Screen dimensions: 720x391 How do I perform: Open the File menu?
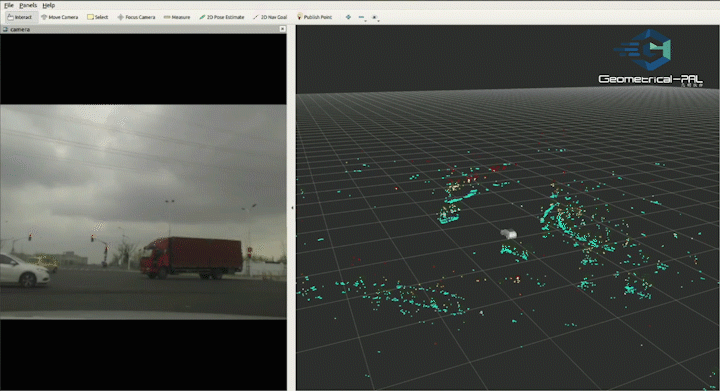click(x=9, y=5)
